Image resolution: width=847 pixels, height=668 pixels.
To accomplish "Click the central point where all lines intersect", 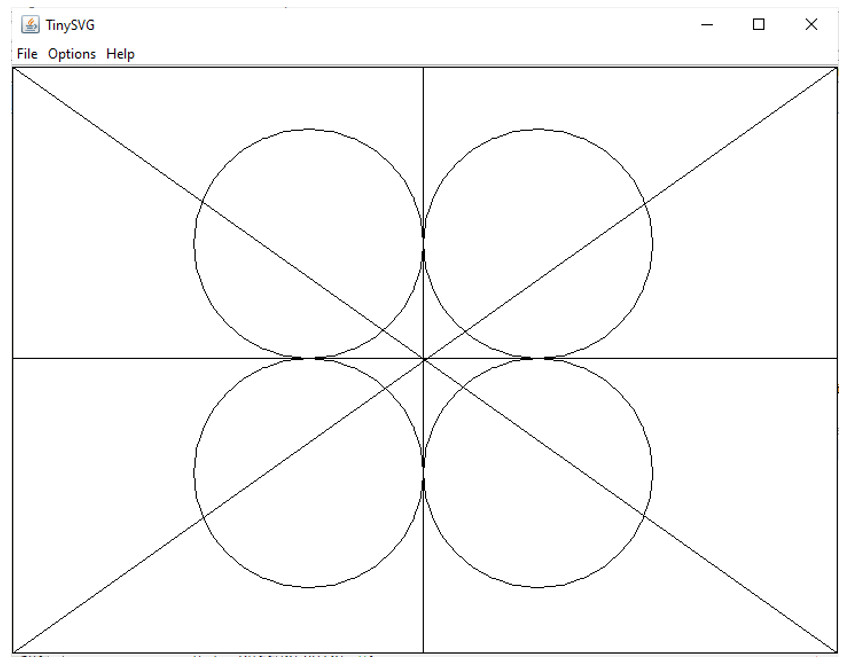I will tap(424, 358).
